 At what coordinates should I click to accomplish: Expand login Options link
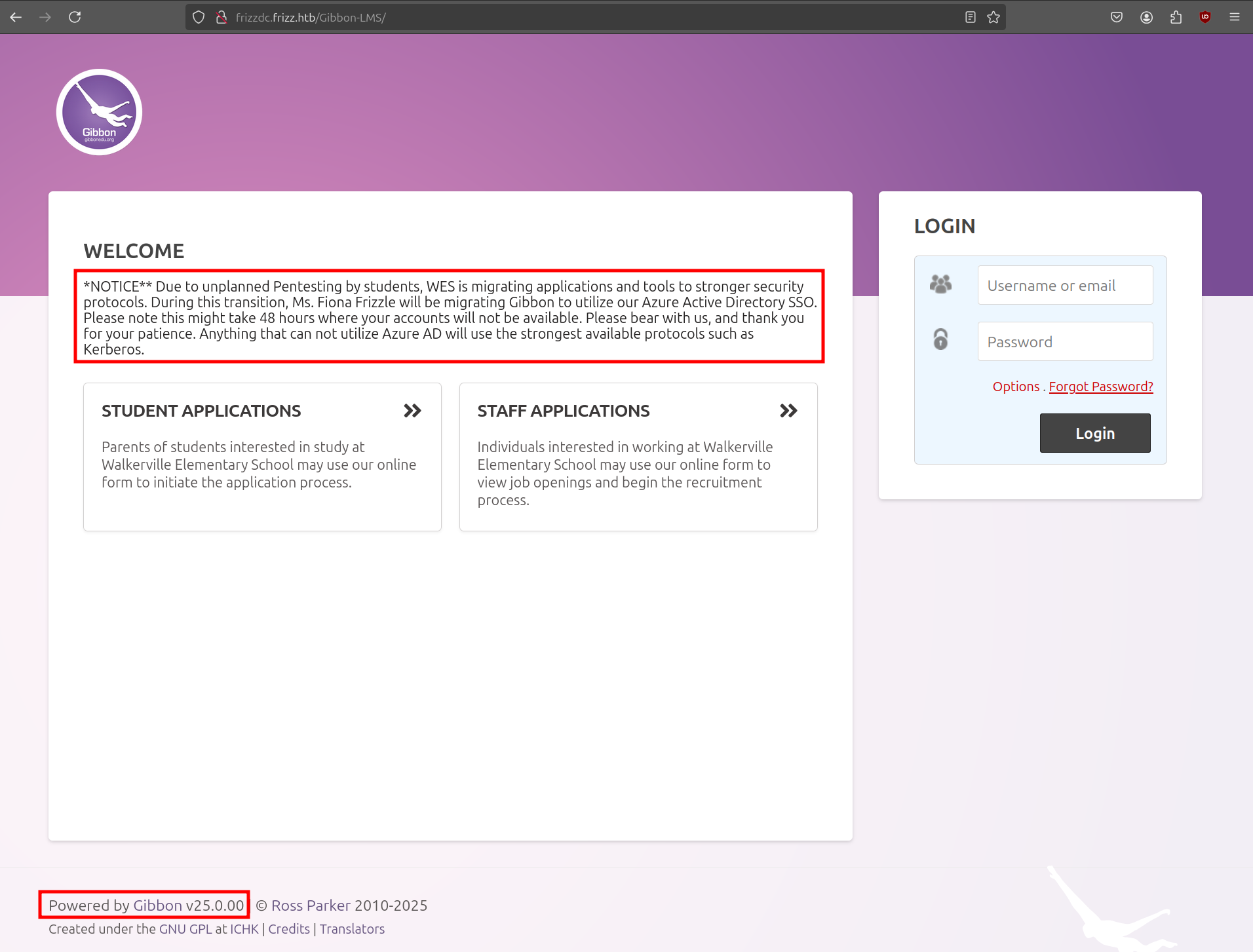[1016, 387]
